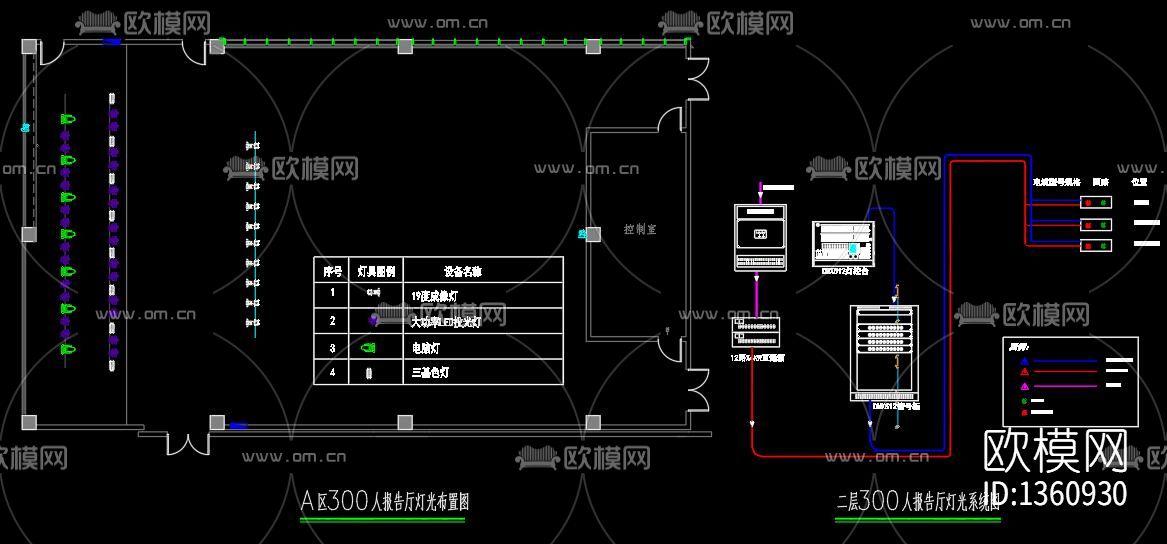Click the 图例 heading in the legend box
This screenshot has height=544, width=1167.
[1019, 347]
